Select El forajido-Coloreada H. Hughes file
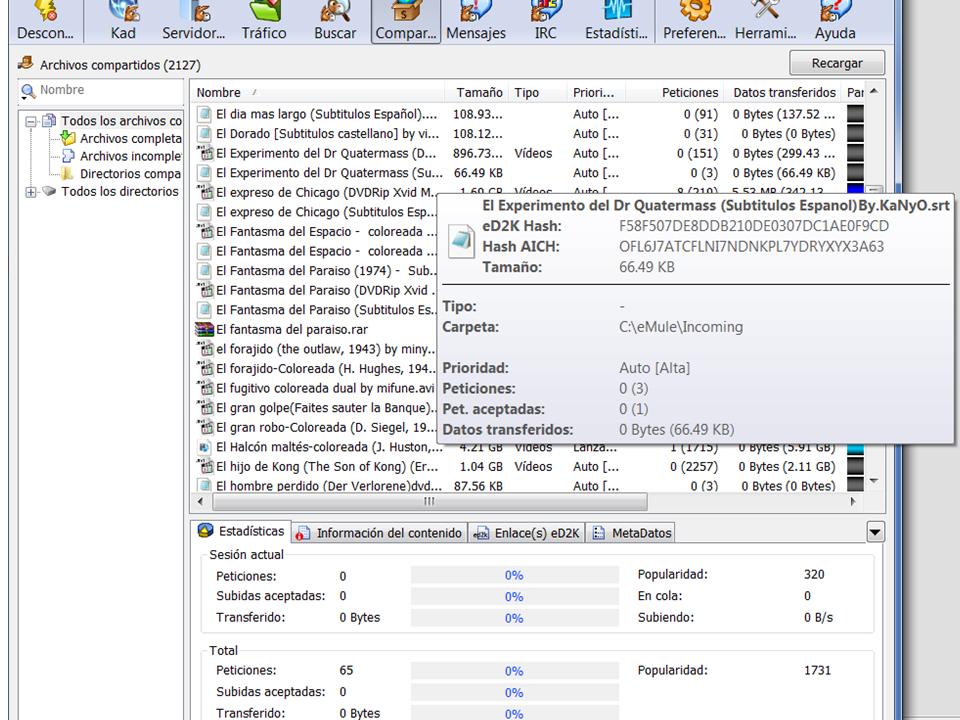 pos(327,369)
